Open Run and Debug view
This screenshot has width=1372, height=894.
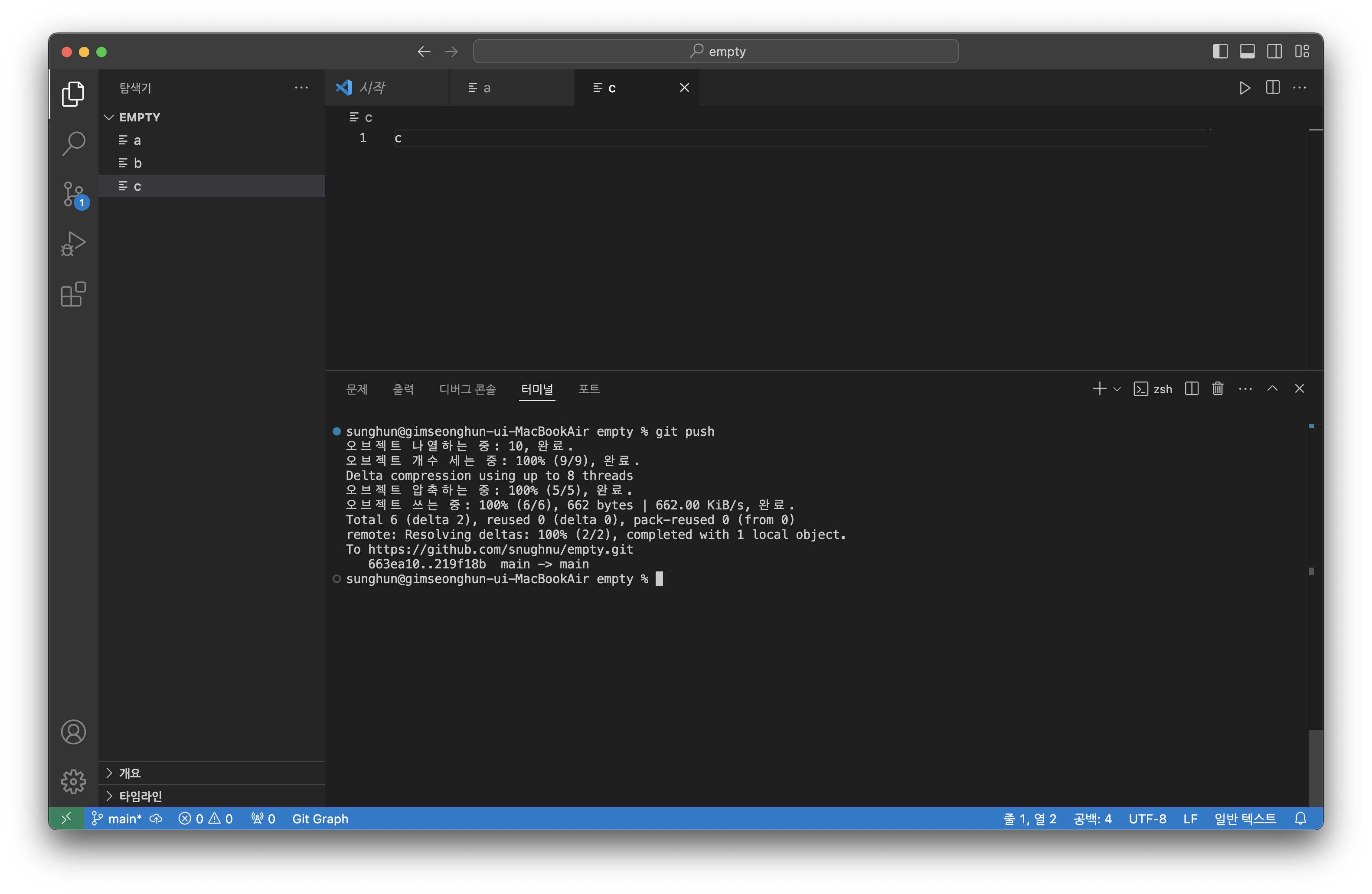coord(73,244)
